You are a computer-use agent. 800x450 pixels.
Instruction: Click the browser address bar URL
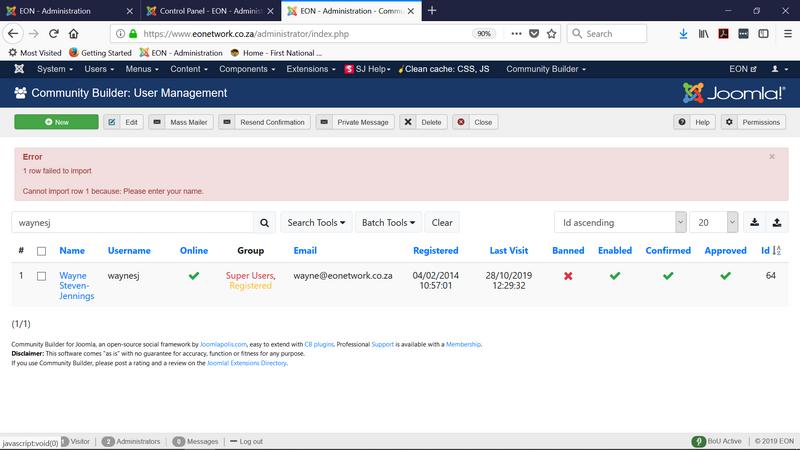pyautogui.click(x=246, y=34)
